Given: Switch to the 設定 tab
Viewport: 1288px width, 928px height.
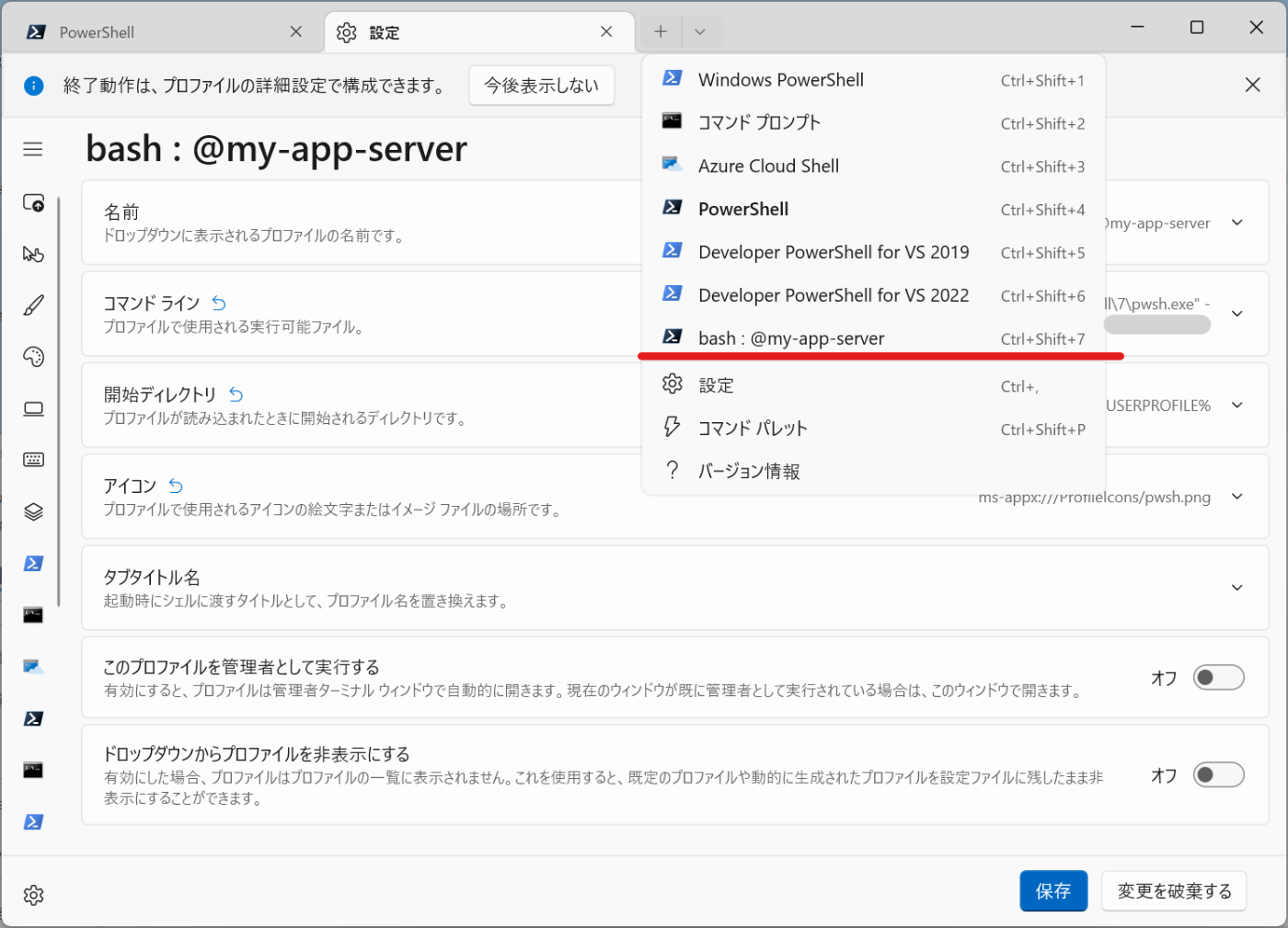Looking at the screenshot, I should pos(478,32).
